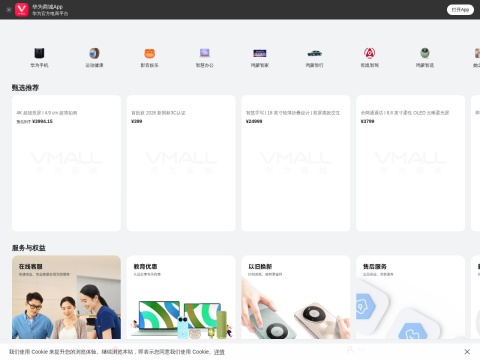Open the 在线客服 online service card
Viewport: 480px width, 360px height.
tap(66, 297)
